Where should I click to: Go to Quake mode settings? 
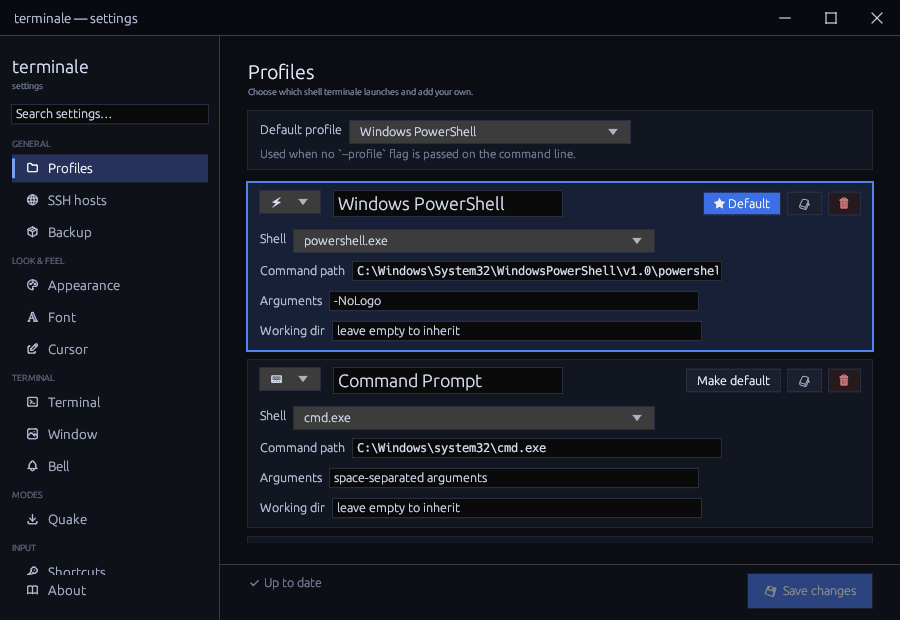click(110, 520)
